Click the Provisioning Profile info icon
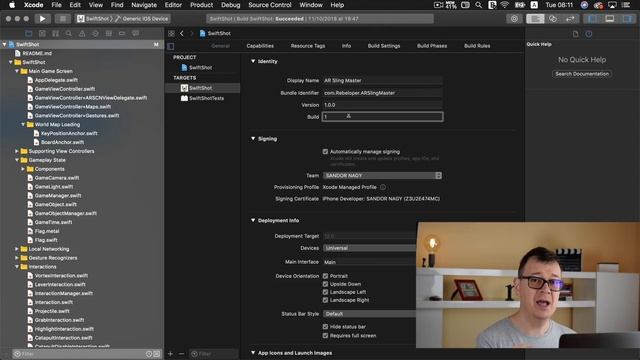This screenshot has width=640, height=360. pyautogui.click(x=383, y=187)
